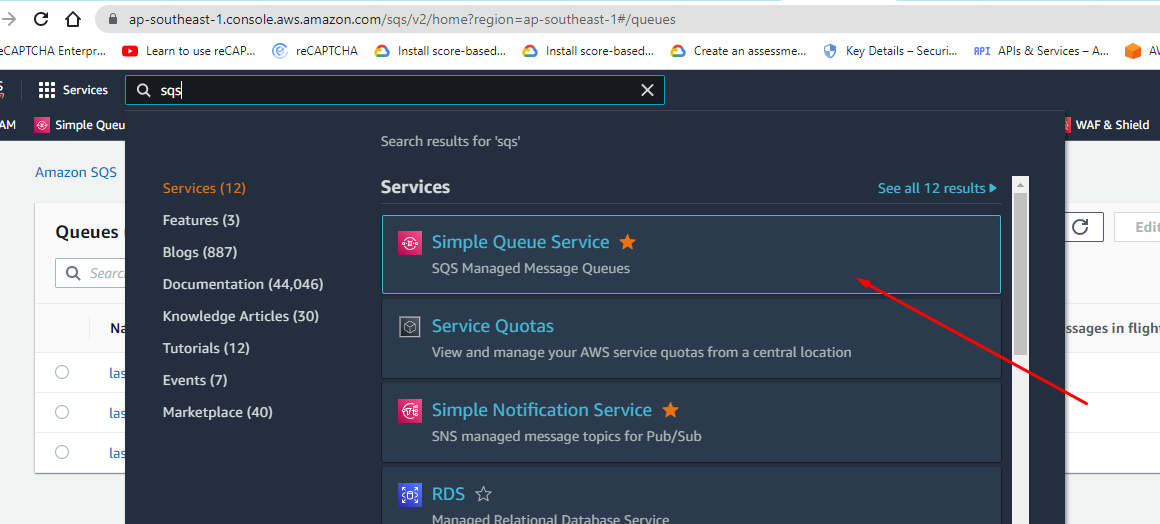
Task: Select the second queue radio button
Action: tap(62, 412)
